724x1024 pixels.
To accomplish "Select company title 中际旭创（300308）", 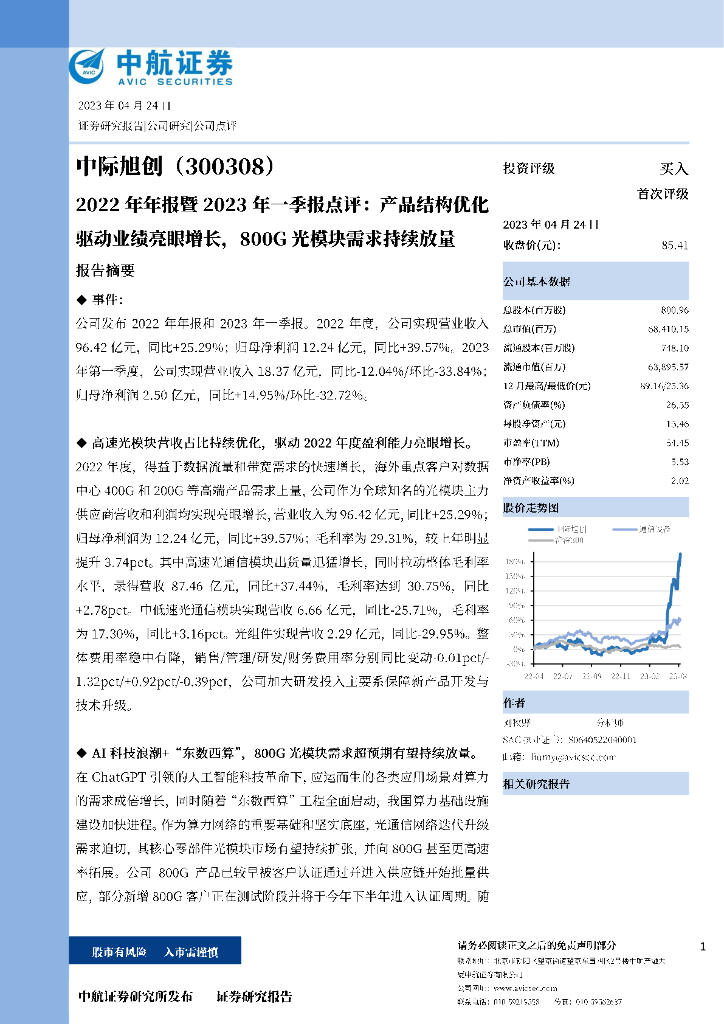I will 176,167.
